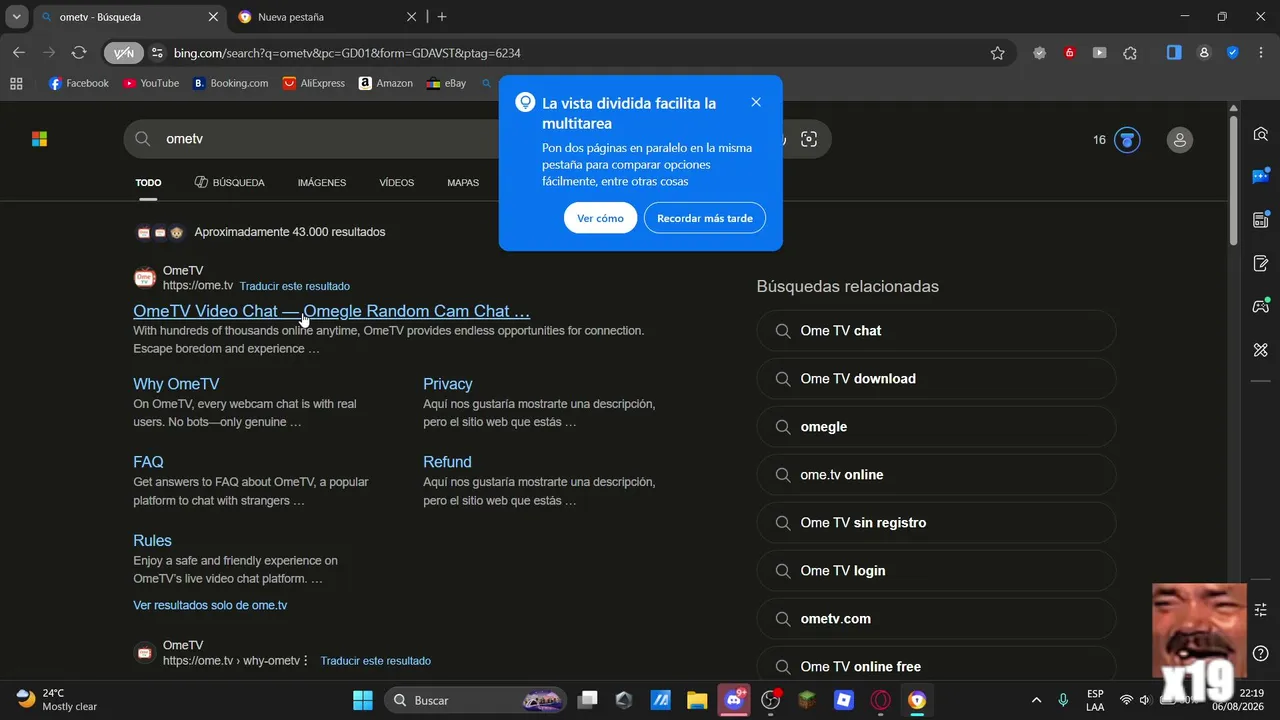Switch to the IMÁGENES tab
Screen dimensions: 1280x720
[322, 183]
